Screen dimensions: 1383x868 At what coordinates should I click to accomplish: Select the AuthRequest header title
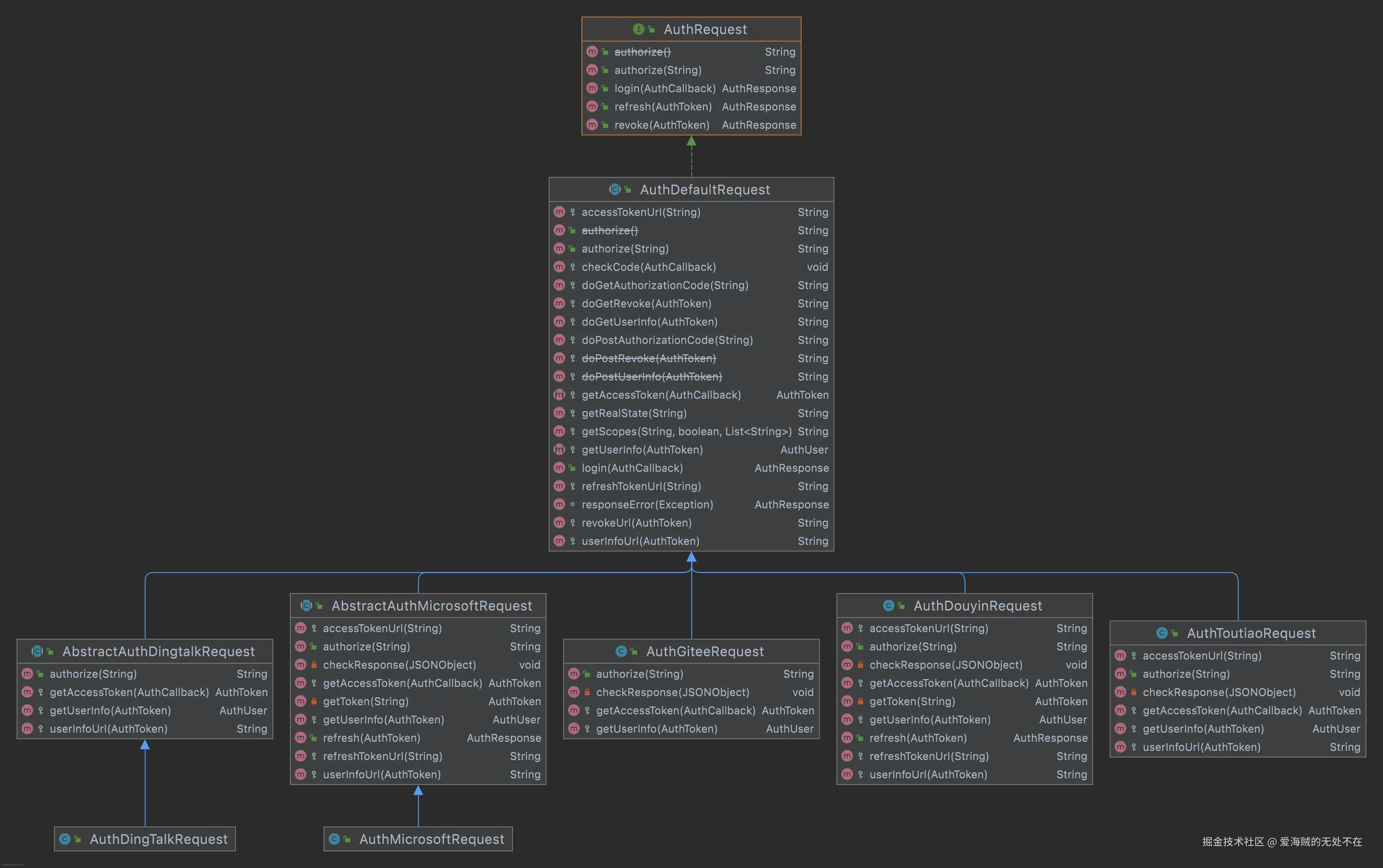[x=705, y=29]
